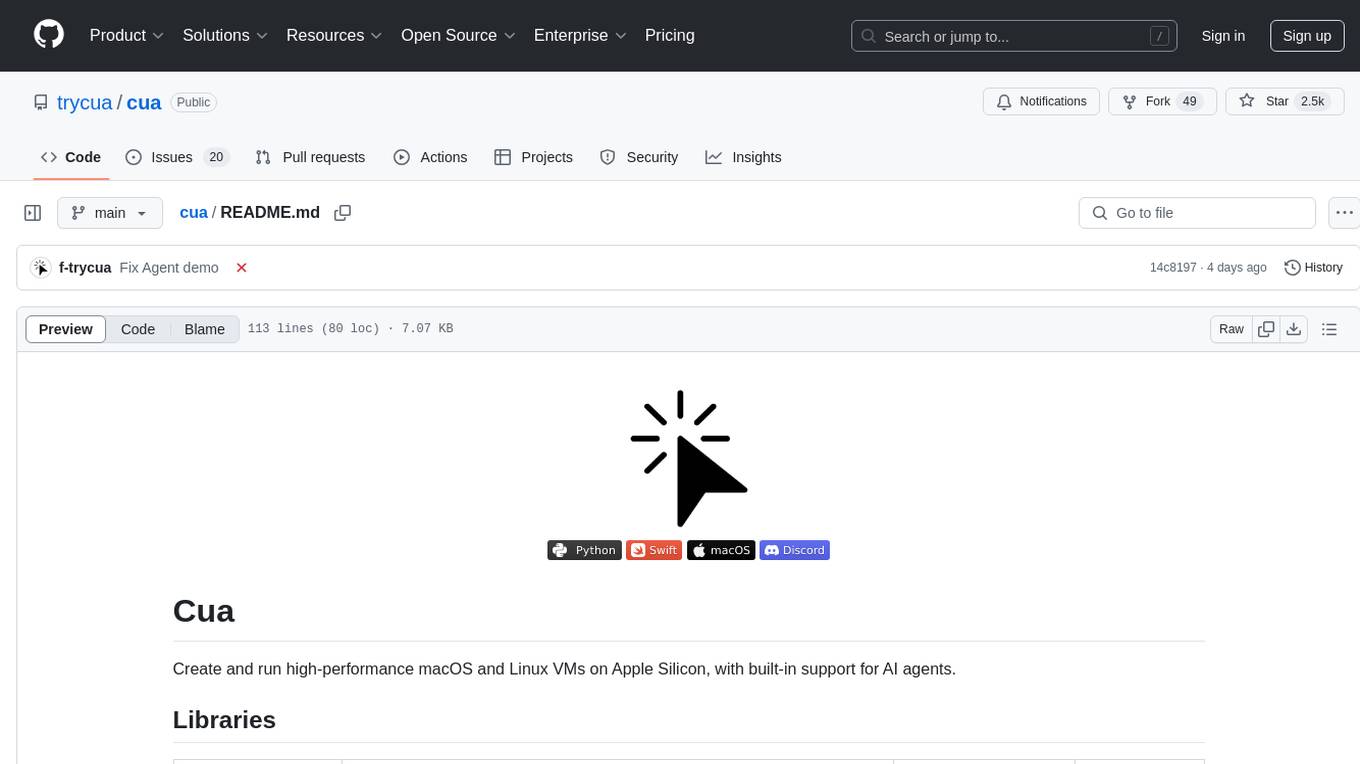Switch to the Code tab
This screenshot has height=764, width=1360.
click(71, 157)
